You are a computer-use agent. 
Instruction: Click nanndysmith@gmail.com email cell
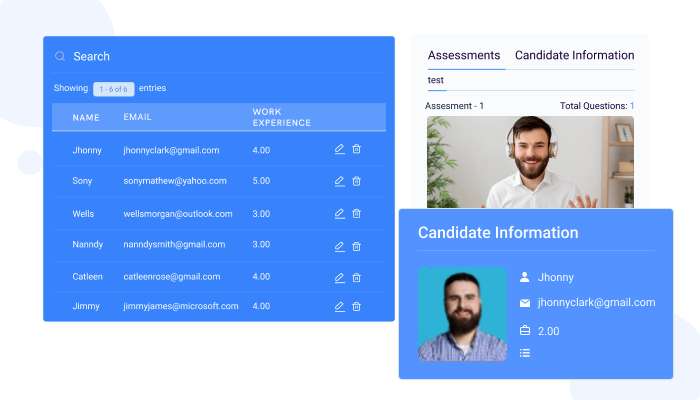click(x=174, y=244)
